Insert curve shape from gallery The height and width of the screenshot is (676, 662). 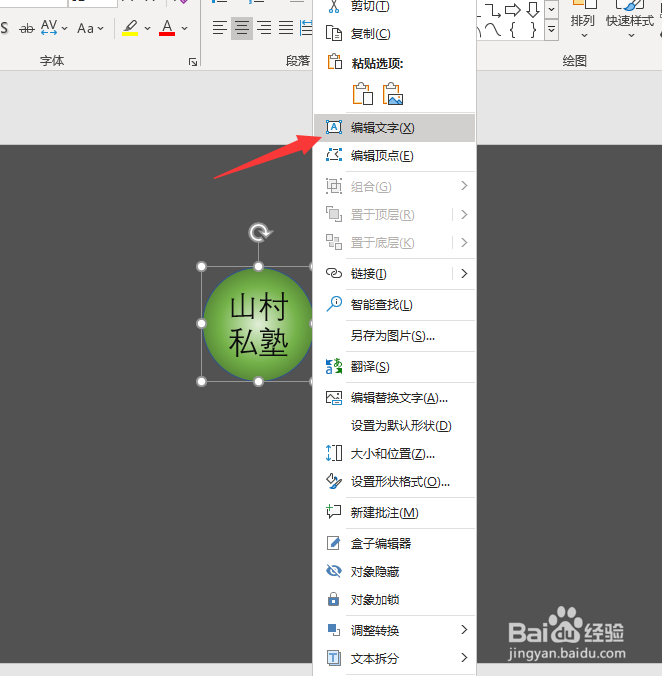493,30
